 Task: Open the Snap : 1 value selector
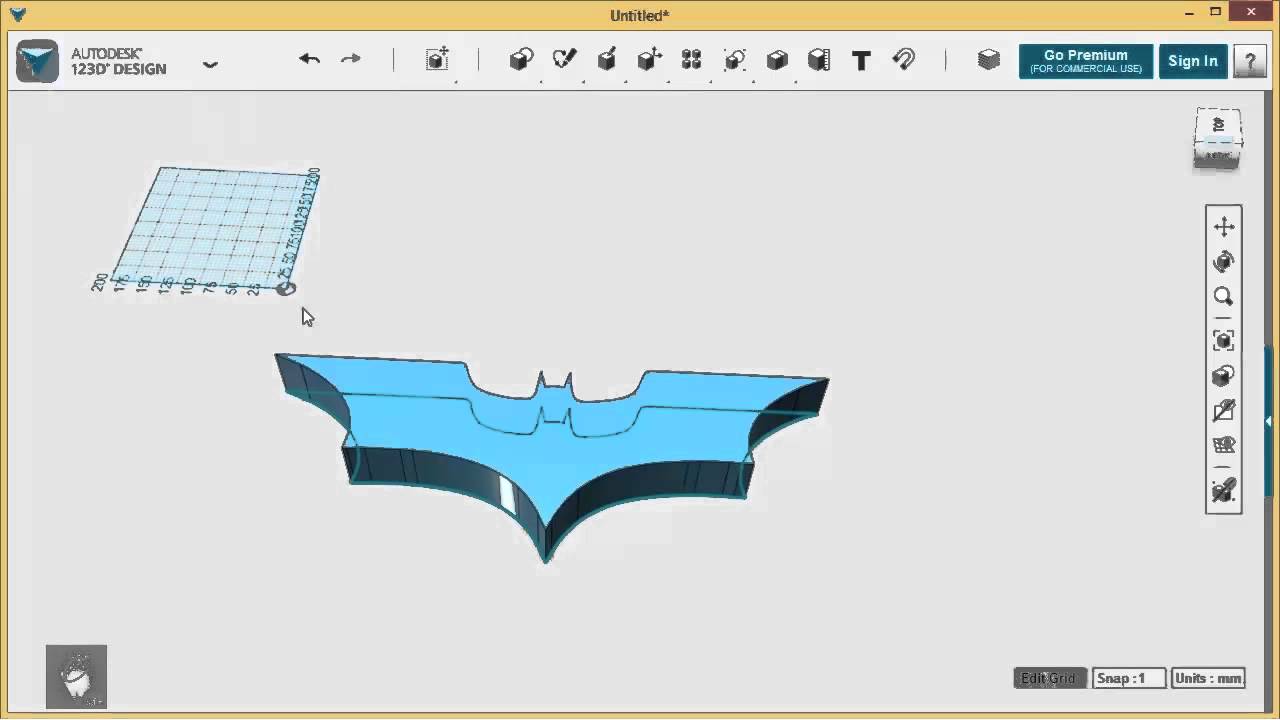tap(1128, 678)
